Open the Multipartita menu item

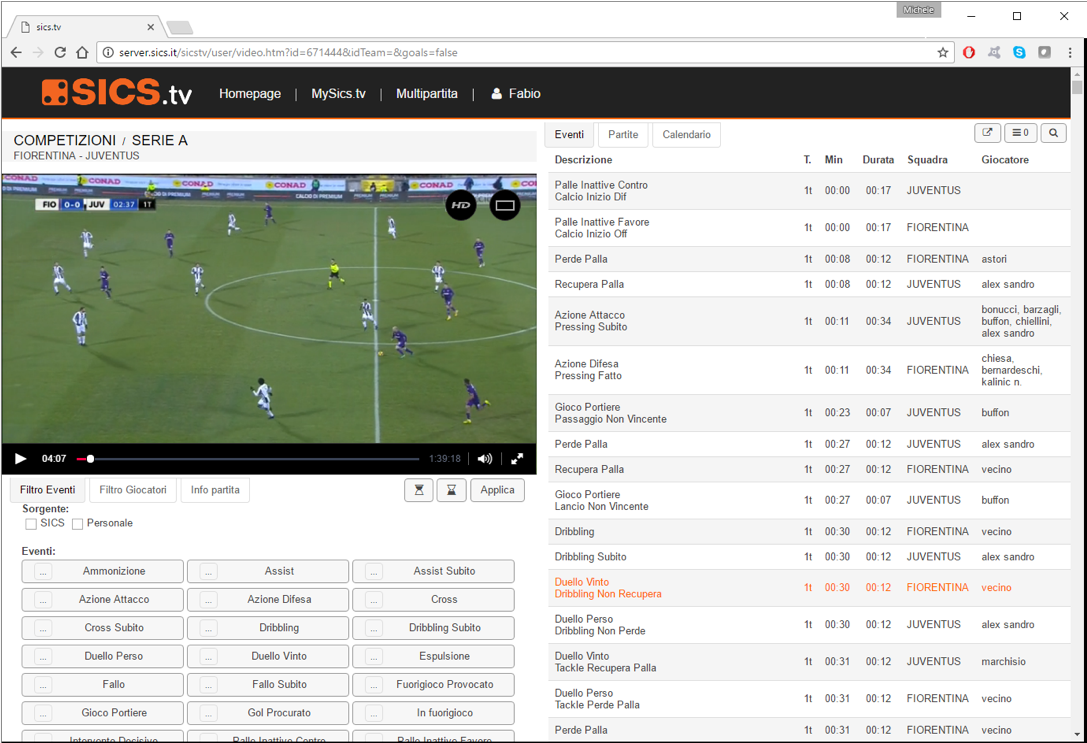(x=427, y=93)
